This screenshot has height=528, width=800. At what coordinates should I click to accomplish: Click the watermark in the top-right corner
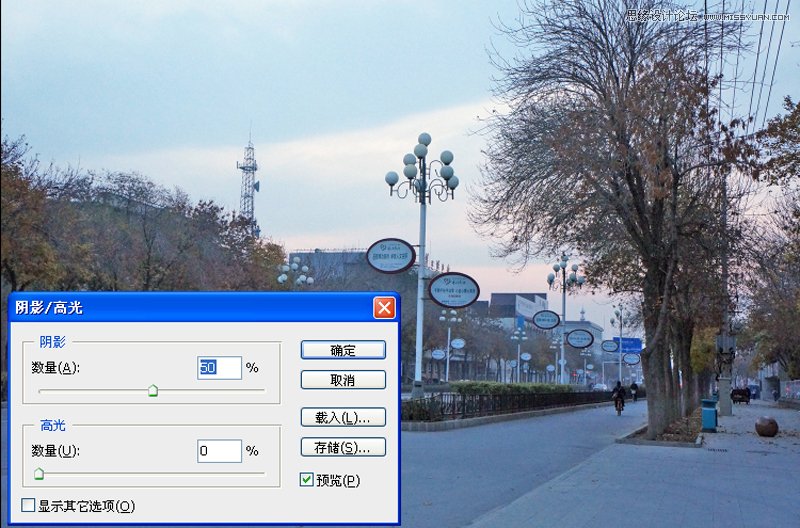click(x=707, y=15)
